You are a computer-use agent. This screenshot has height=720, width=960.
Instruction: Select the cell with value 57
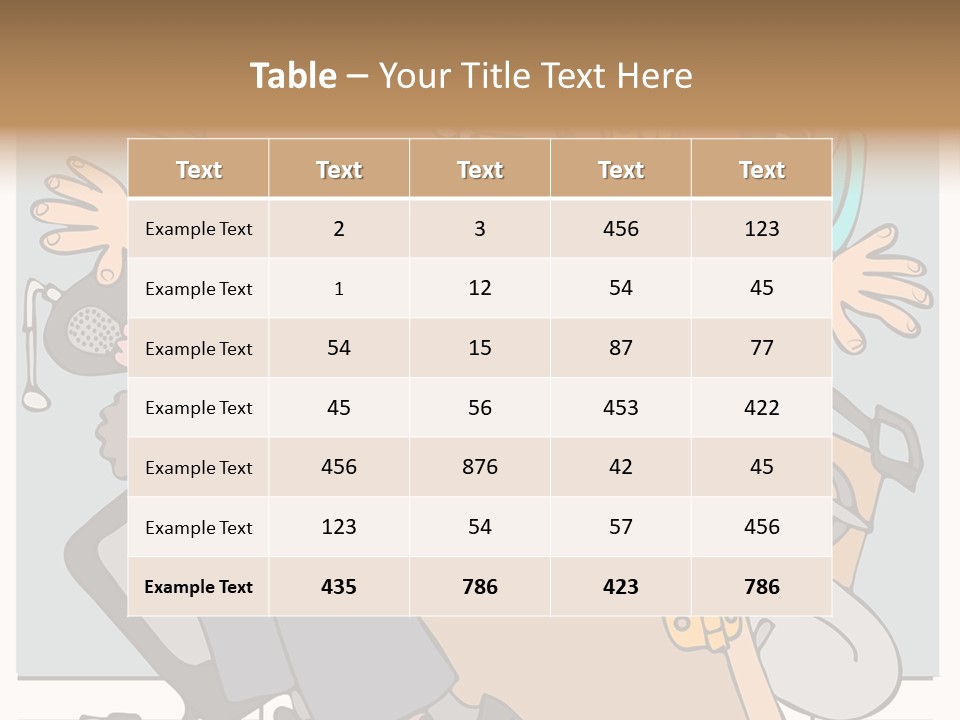tap(621, 527)
